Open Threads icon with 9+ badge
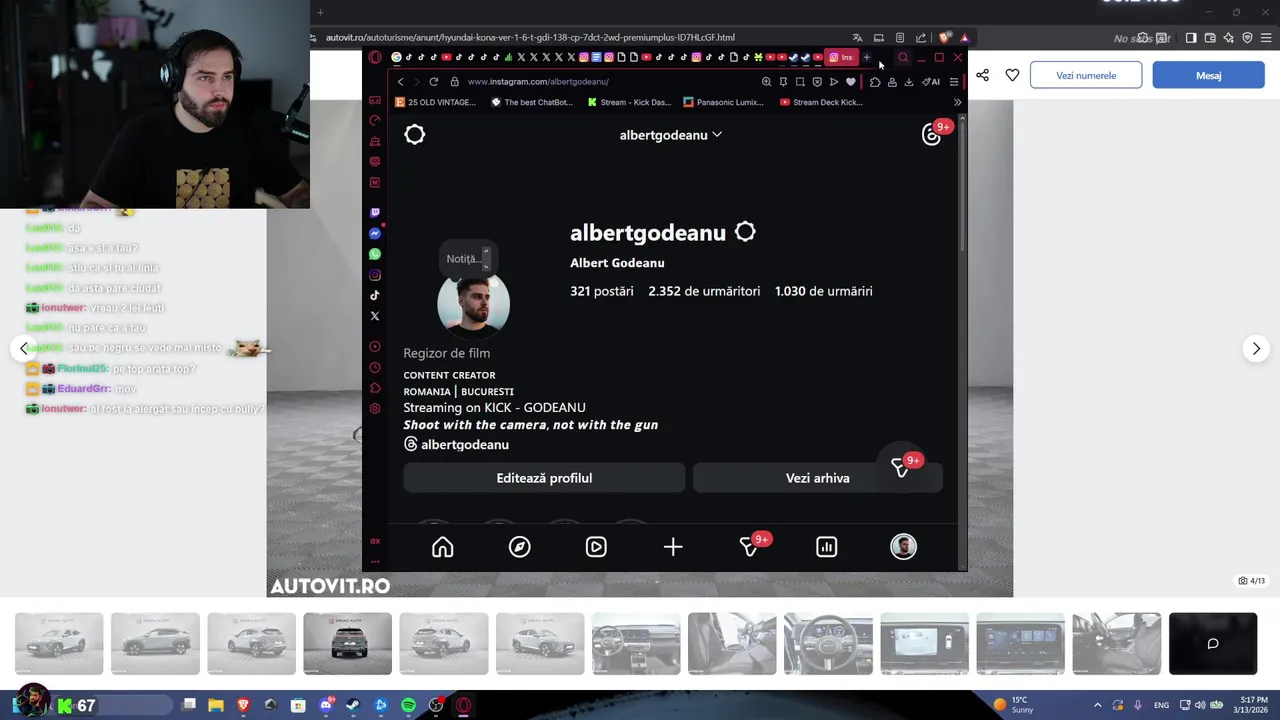Screen dimensions: 1280x720 [x=932, y=135]
